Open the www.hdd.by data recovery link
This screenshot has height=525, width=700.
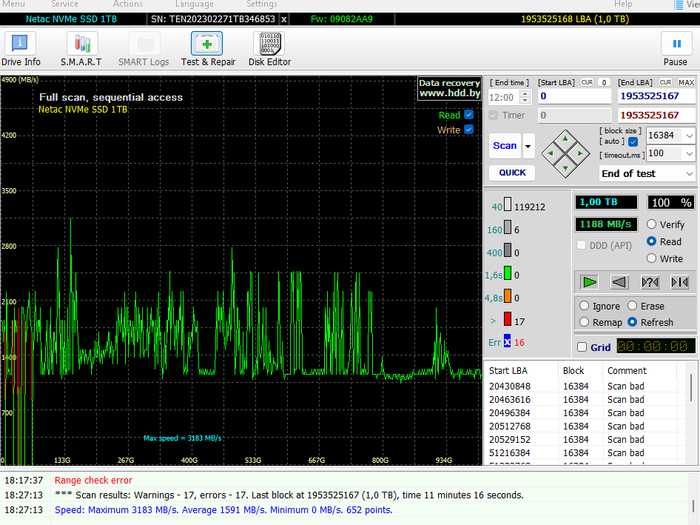[x=450, y=88]
